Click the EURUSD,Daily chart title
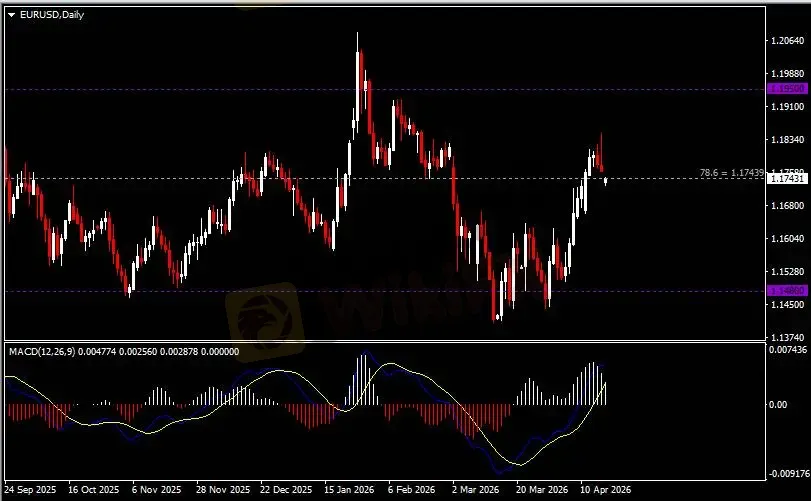Image resolution: width=811 pixels, height=501 pixels. pos(52,14)
